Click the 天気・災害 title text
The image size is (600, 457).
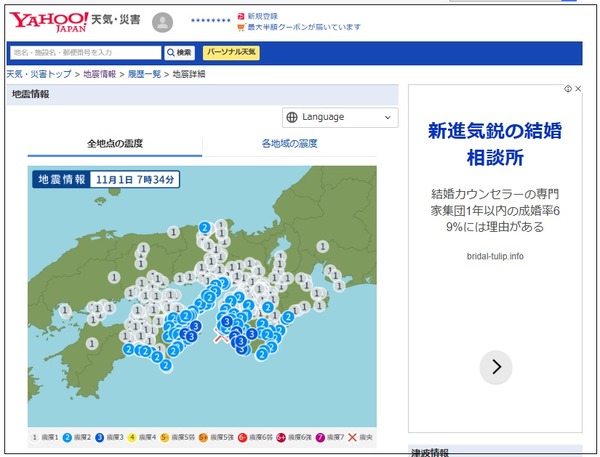coord(116,20)
